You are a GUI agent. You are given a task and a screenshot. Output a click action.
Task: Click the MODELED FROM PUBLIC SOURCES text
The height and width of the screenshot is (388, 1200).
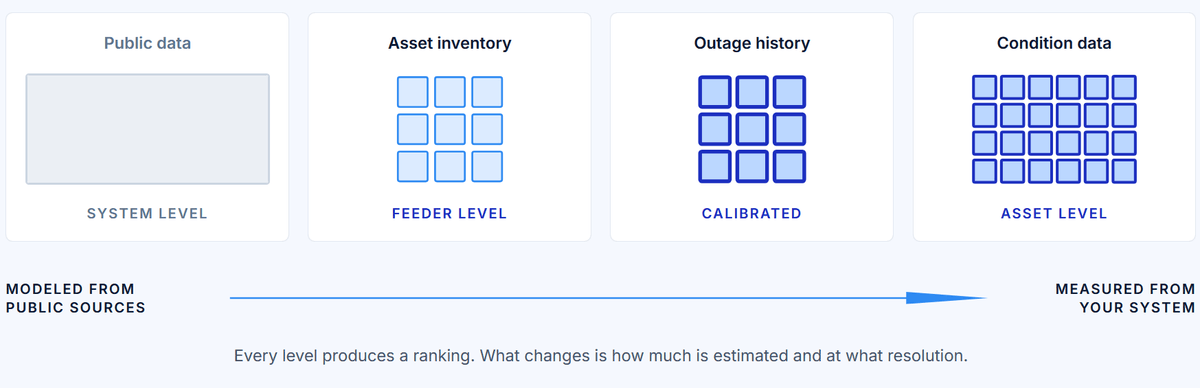tap(76, 298)
